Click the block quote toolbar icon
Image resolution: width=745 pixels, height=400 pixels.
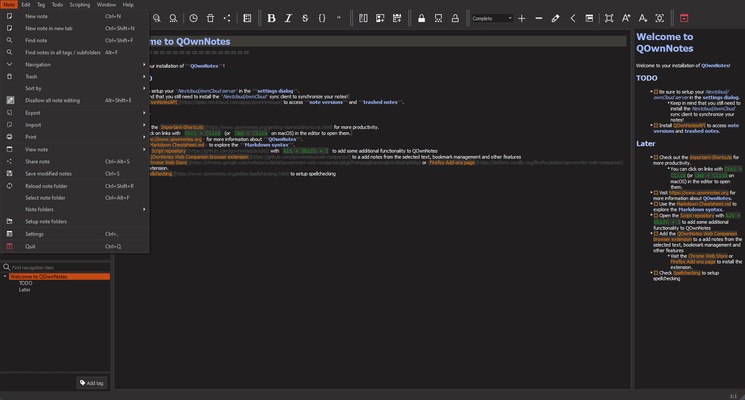point(339,18)
